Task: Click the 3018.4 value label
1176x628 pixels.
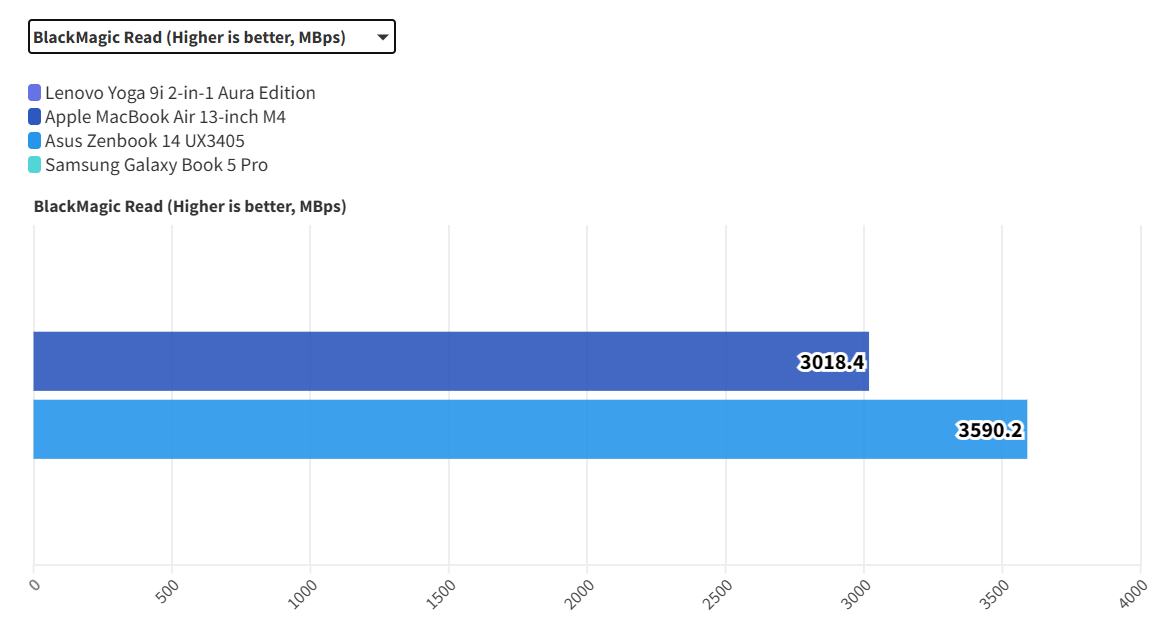Action: click(x=831, y=362)
